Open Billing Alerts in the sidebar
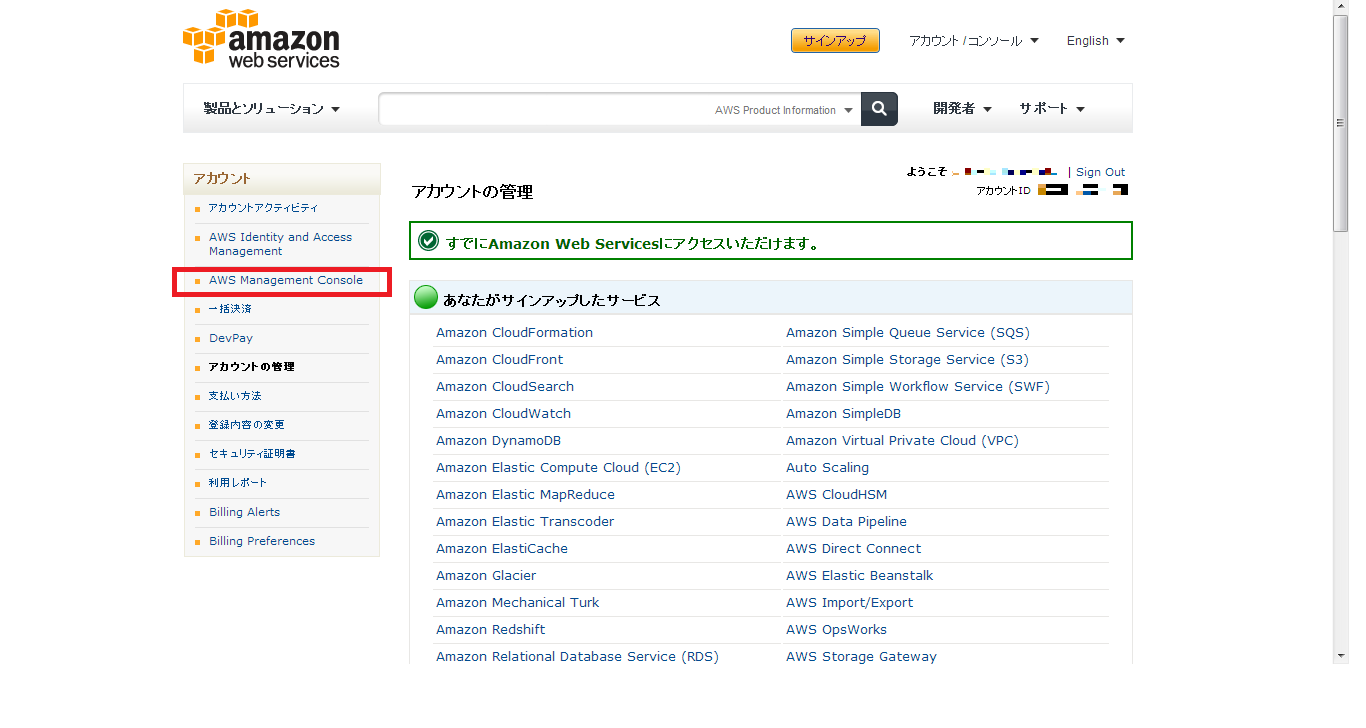Viewport: 1366px width, 728px height. pyautogui.click(x=245, y=512)
